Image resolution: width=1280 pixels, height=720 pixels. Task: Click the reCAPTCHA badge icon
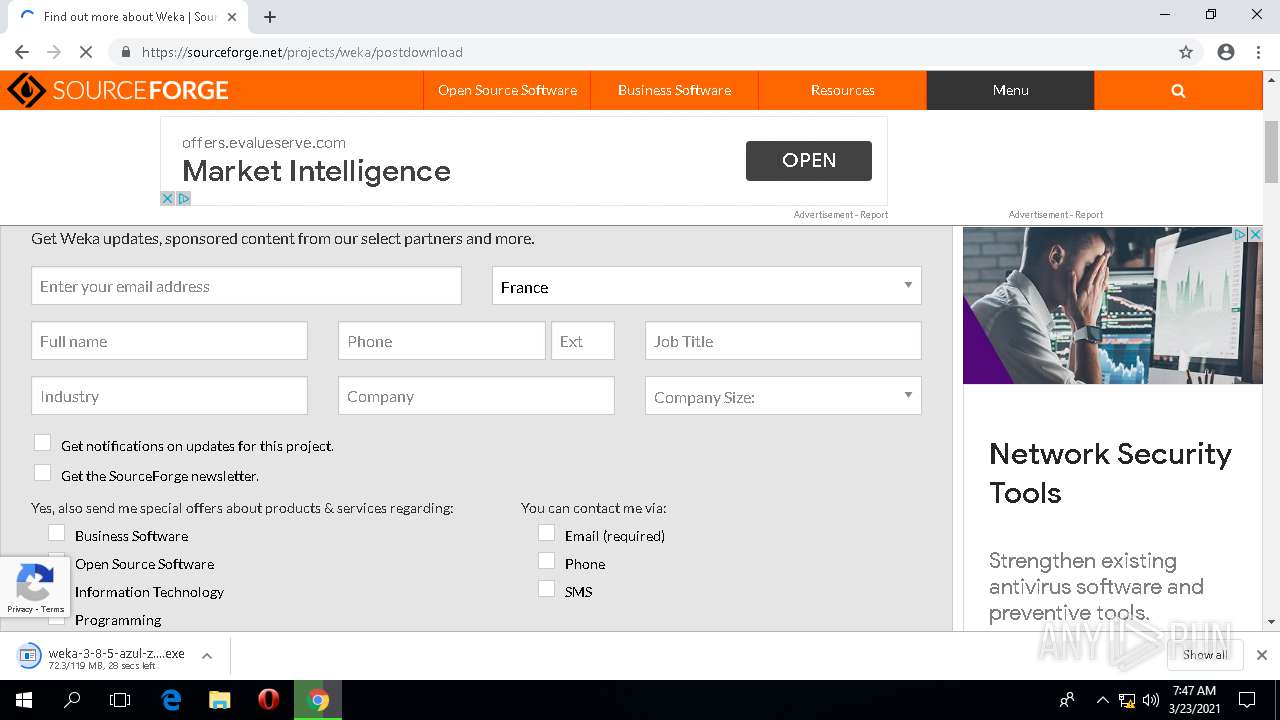[35, 581]
